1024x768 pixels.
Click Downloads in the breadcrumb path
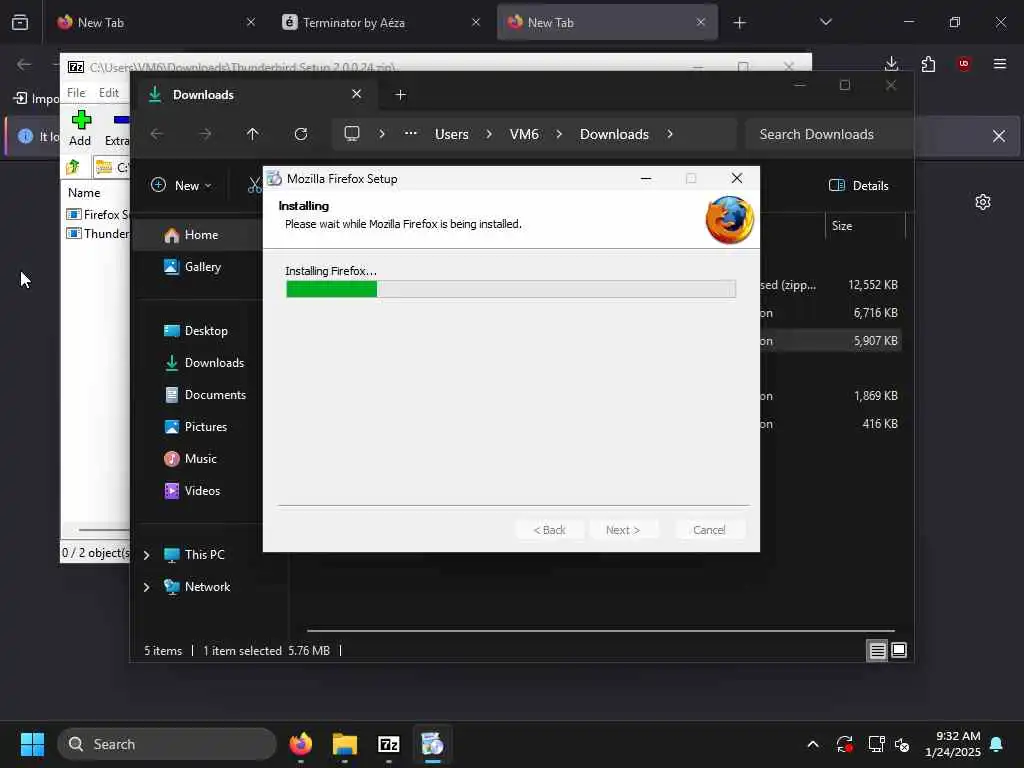tap(615, 134)
